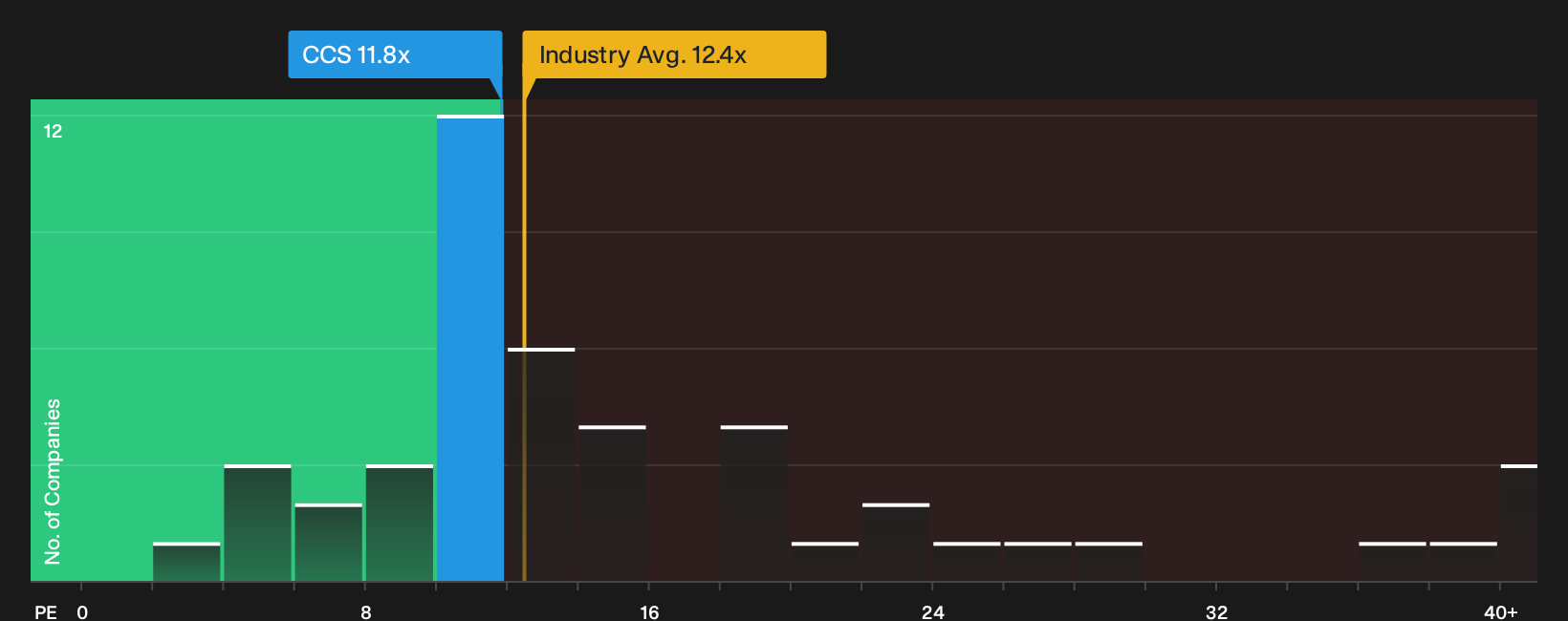Select the shortest green bar near PE 2
Screen dimensions: 1568x621
coord(186,562)
